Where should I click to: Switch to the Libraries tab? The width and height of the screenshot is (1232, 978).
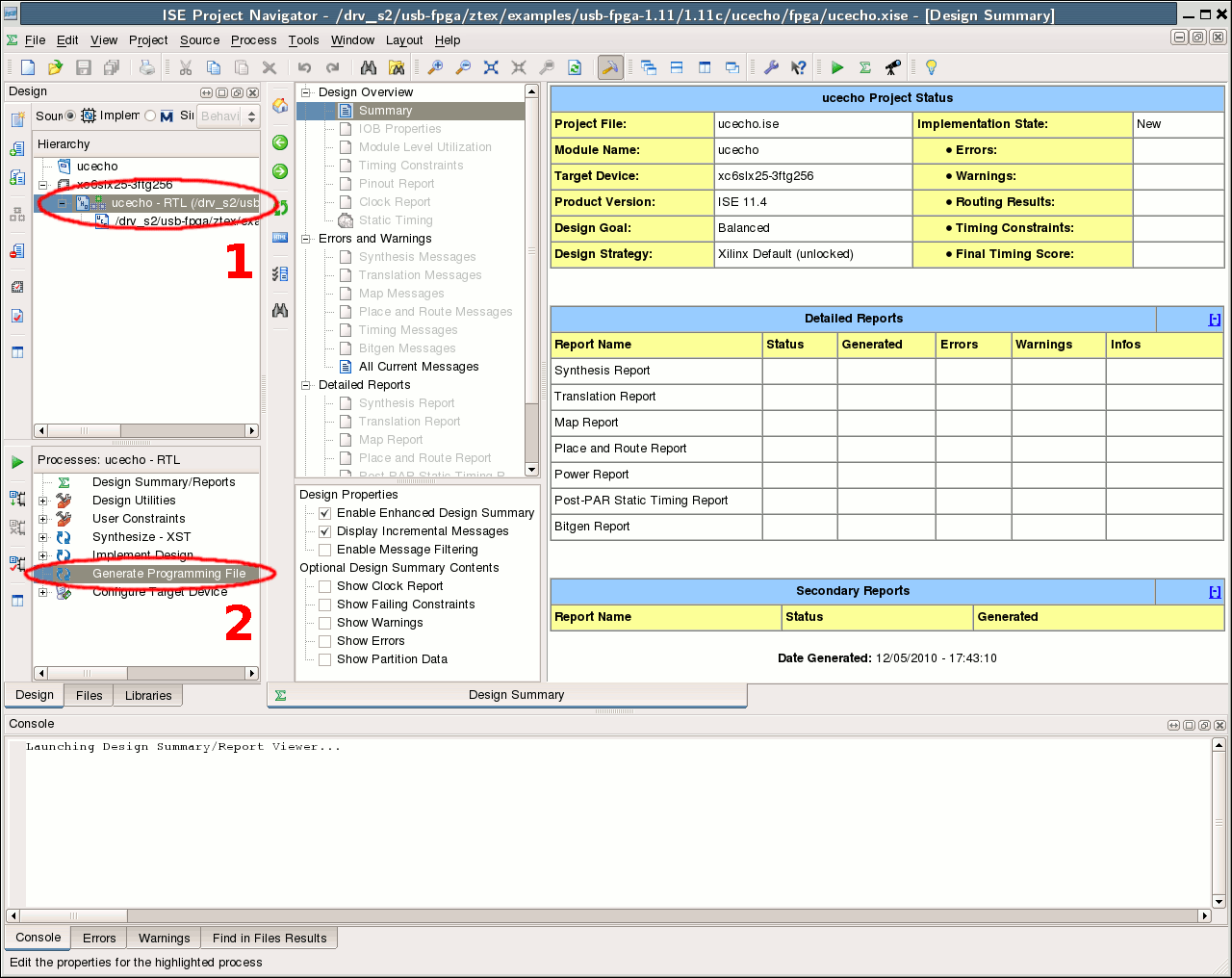148,696
